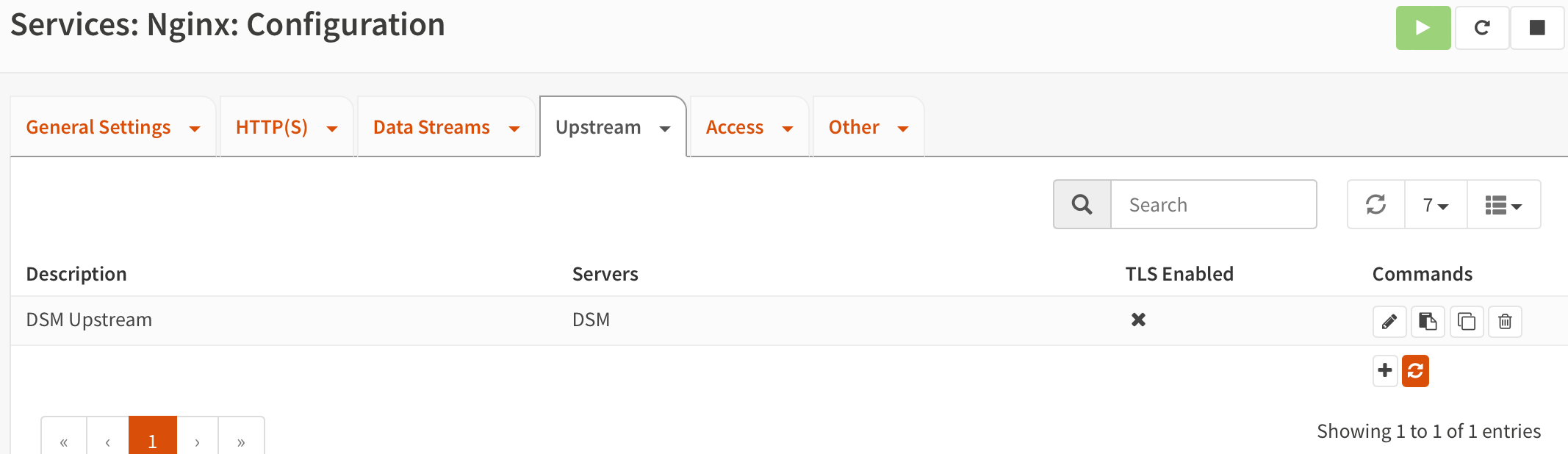This screenshot has width=1568, height=454.
Task: Jump to the last page of entries
Action: tap(241, 441)
